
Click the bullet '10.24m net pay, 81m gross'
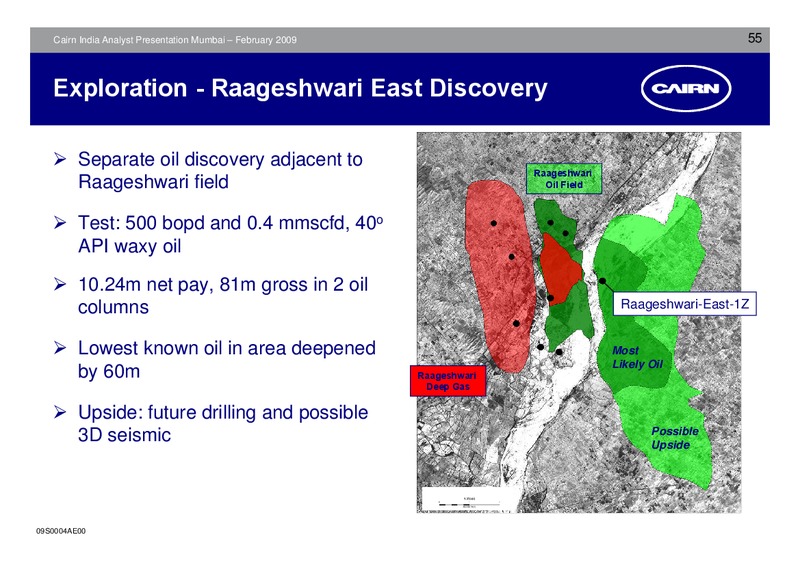tap(222, 296)
